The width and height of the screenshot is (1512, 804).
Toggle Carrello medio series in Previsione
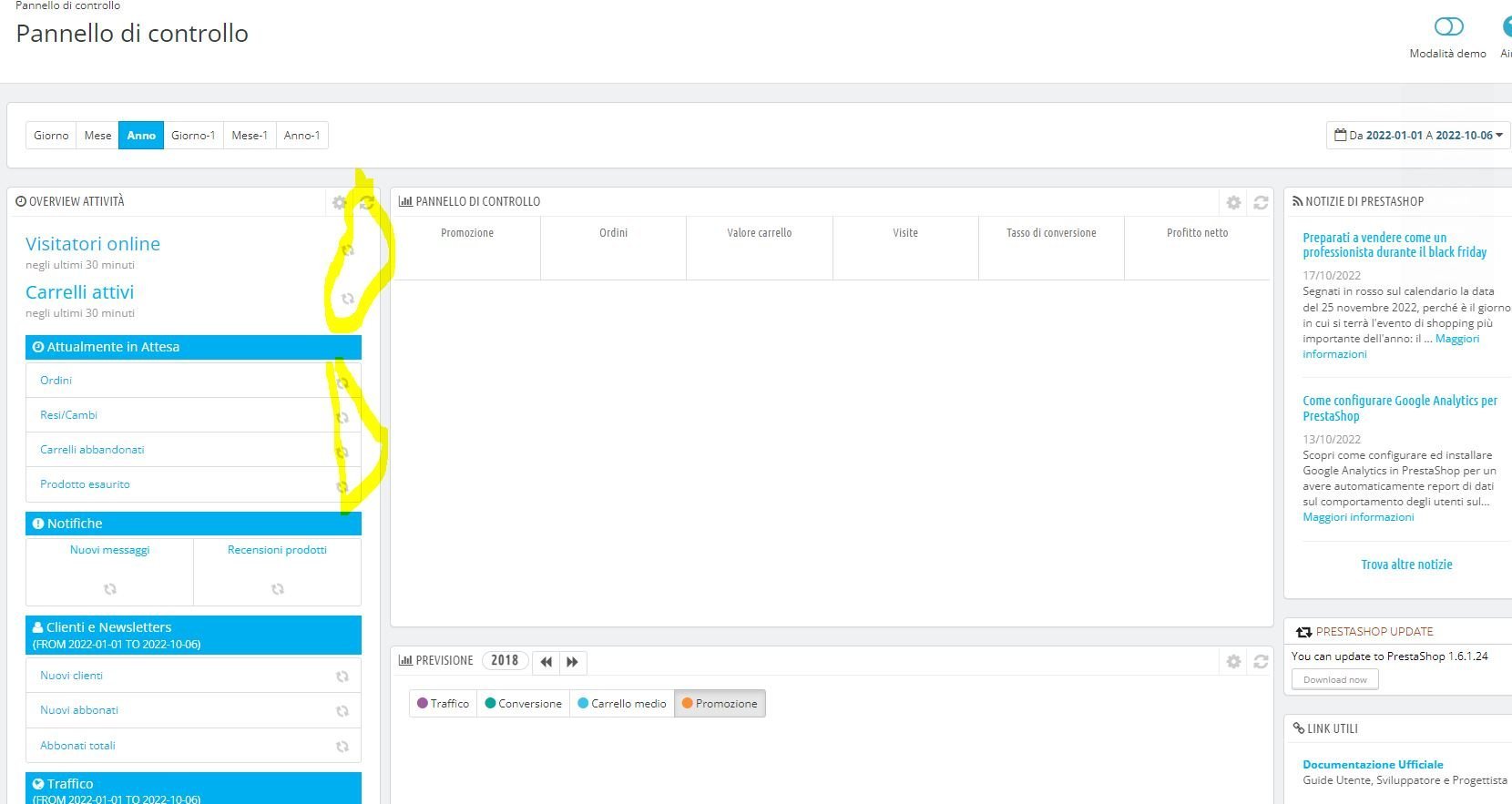coord(622,703)
